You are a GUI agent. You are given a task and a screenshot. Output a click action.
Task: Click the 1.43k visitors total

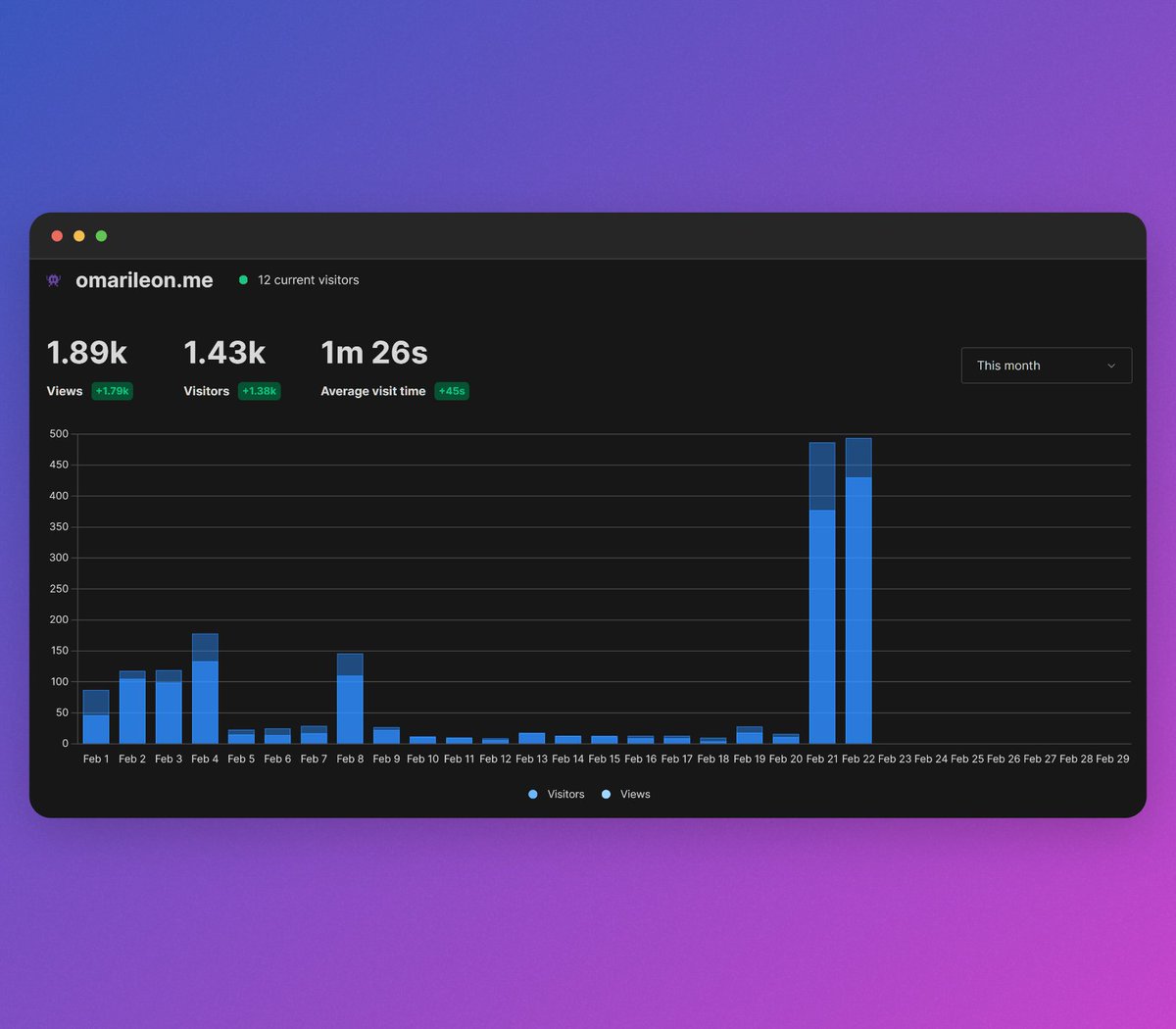[224, 353]
